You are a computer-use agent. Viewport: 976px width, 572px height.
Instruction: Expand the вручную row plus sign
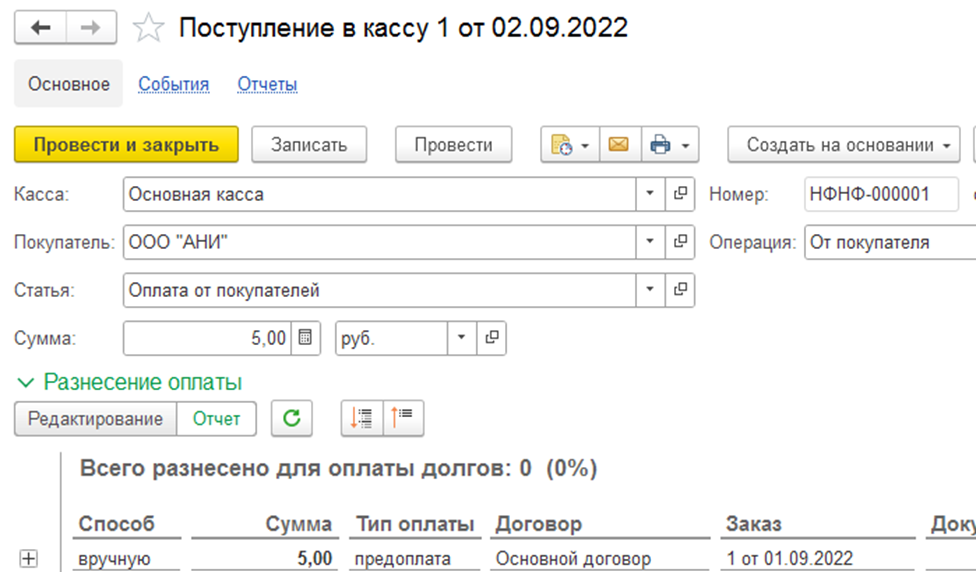pos(29,558)
